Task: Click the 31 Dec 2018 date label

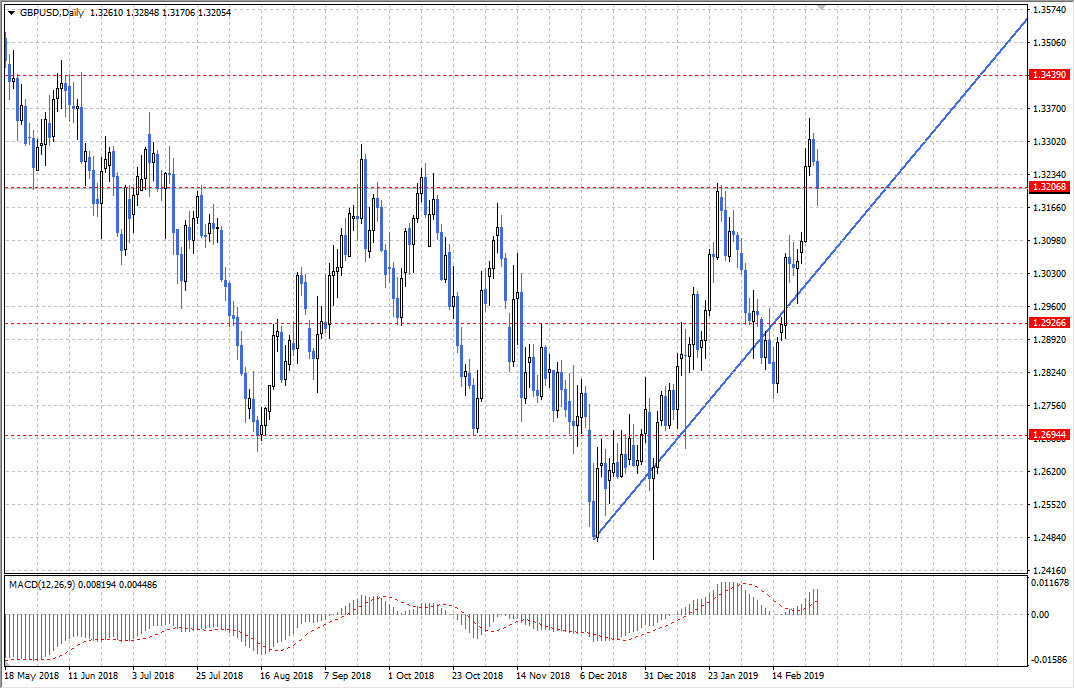Action: pyautogui.click(x=671, y=675)
